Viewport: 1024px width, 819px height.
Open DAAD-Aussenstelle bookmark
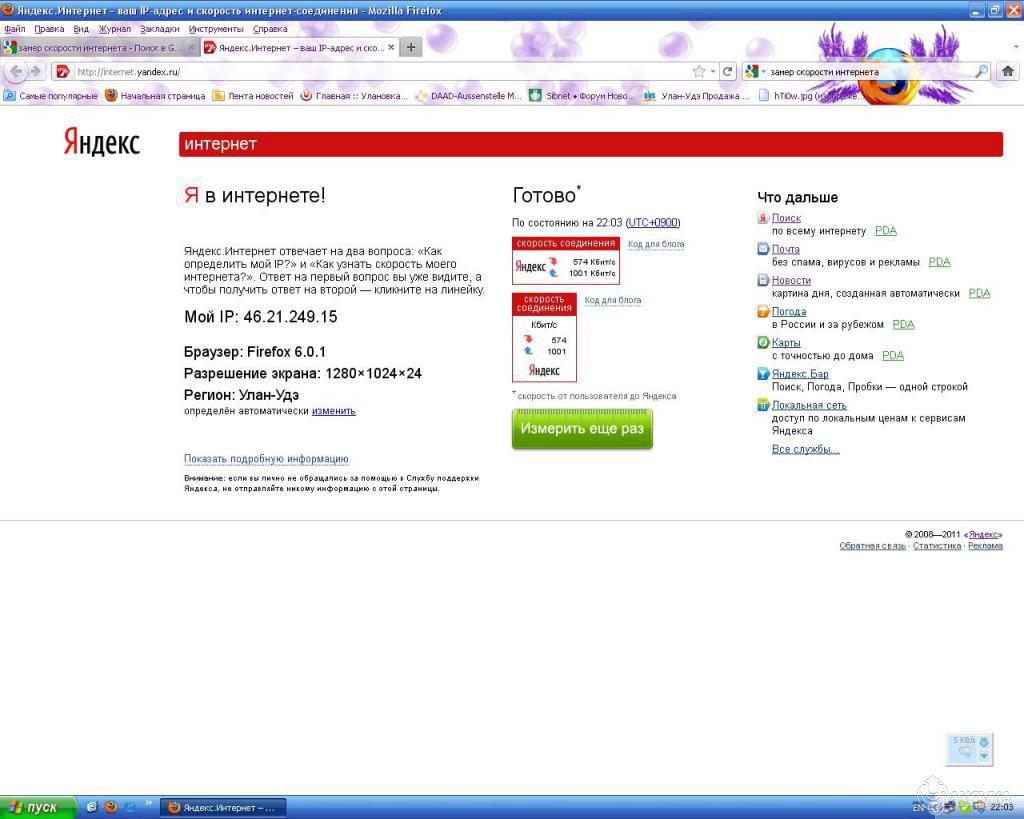(469, 96)
